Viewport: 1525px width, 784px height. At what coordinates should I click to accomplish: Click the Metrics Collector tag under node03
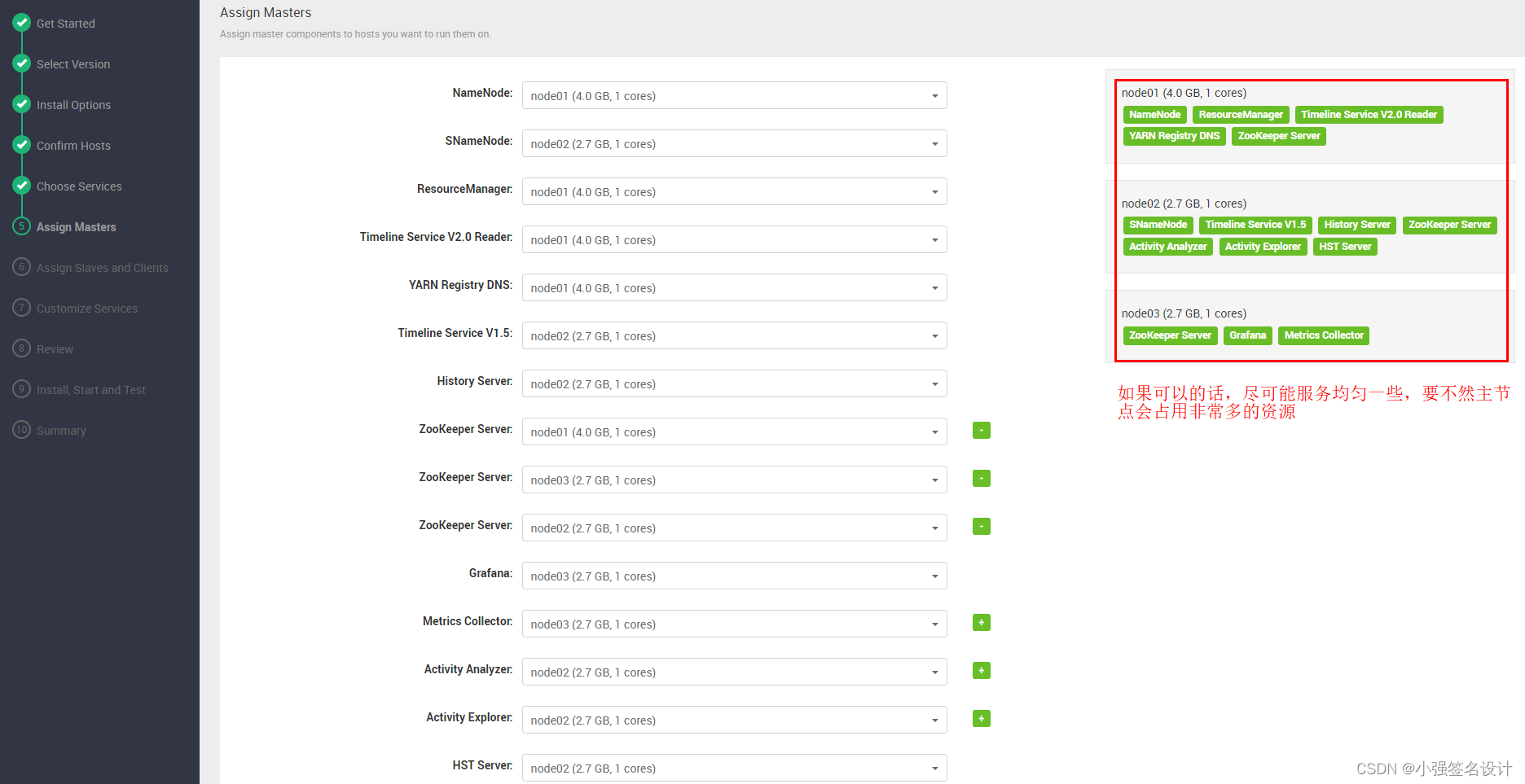coord(1324,335)
